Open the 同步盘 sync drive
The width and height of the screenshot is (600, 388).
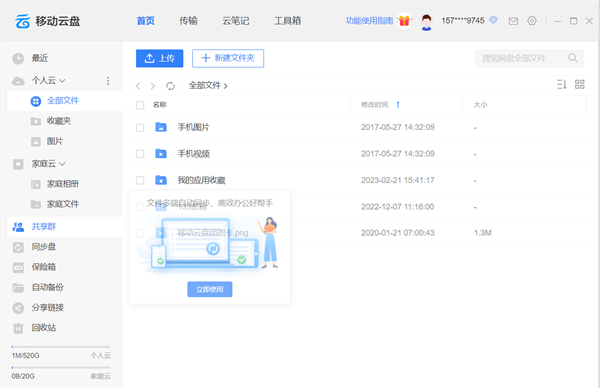pos(44,247)
